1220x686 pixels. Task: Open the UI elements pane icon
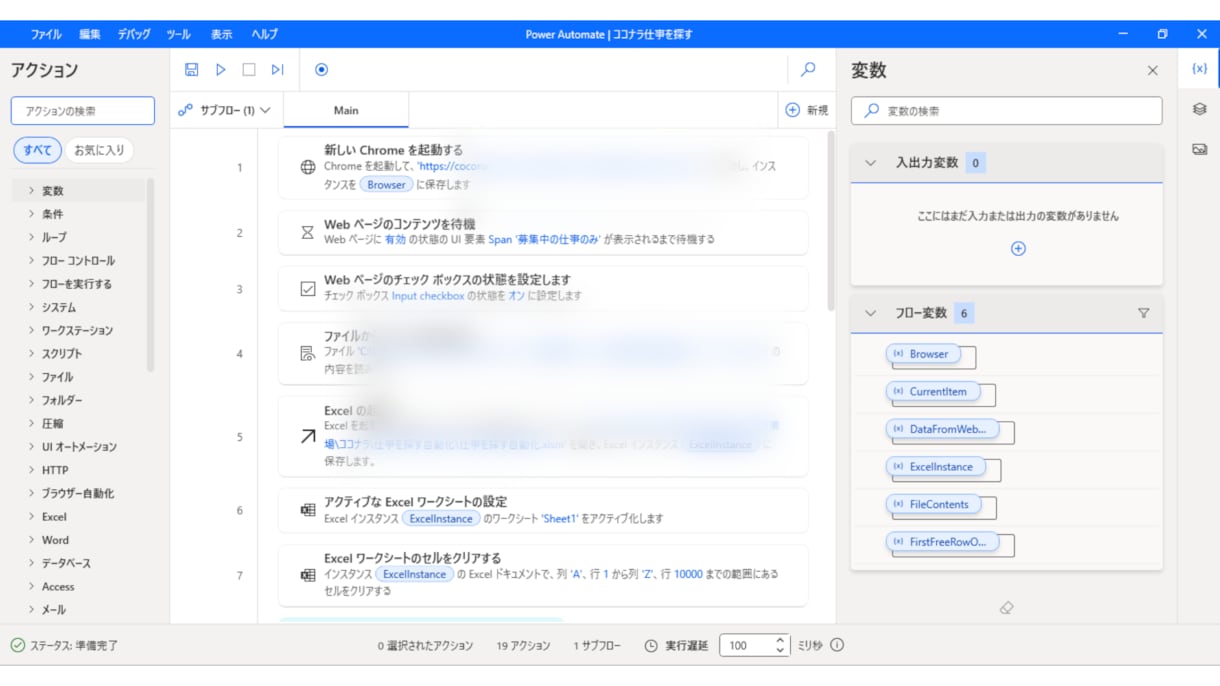pos(1200,109)
